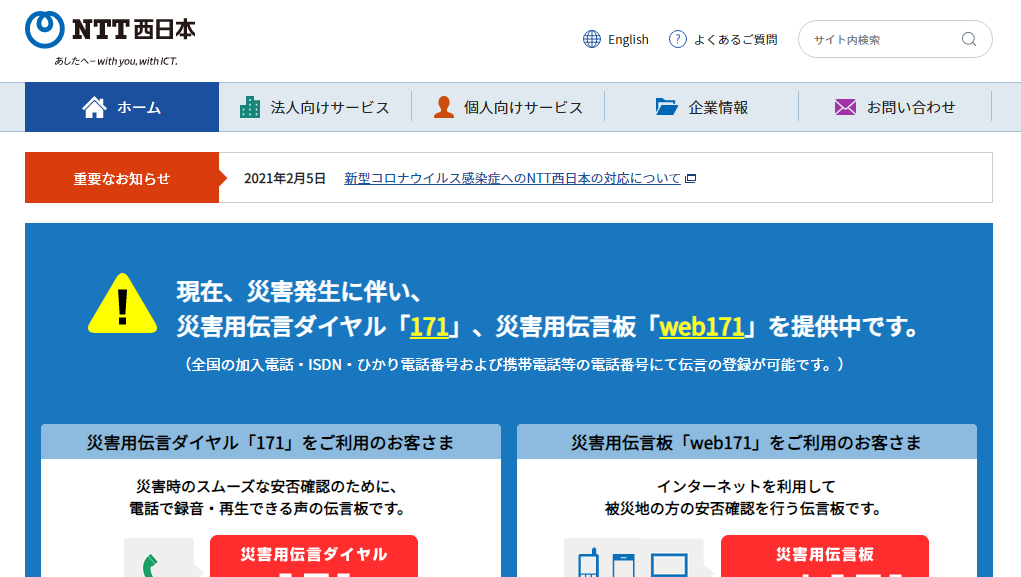
Task: Click the monitor device icon
Action: coord(669,565)
